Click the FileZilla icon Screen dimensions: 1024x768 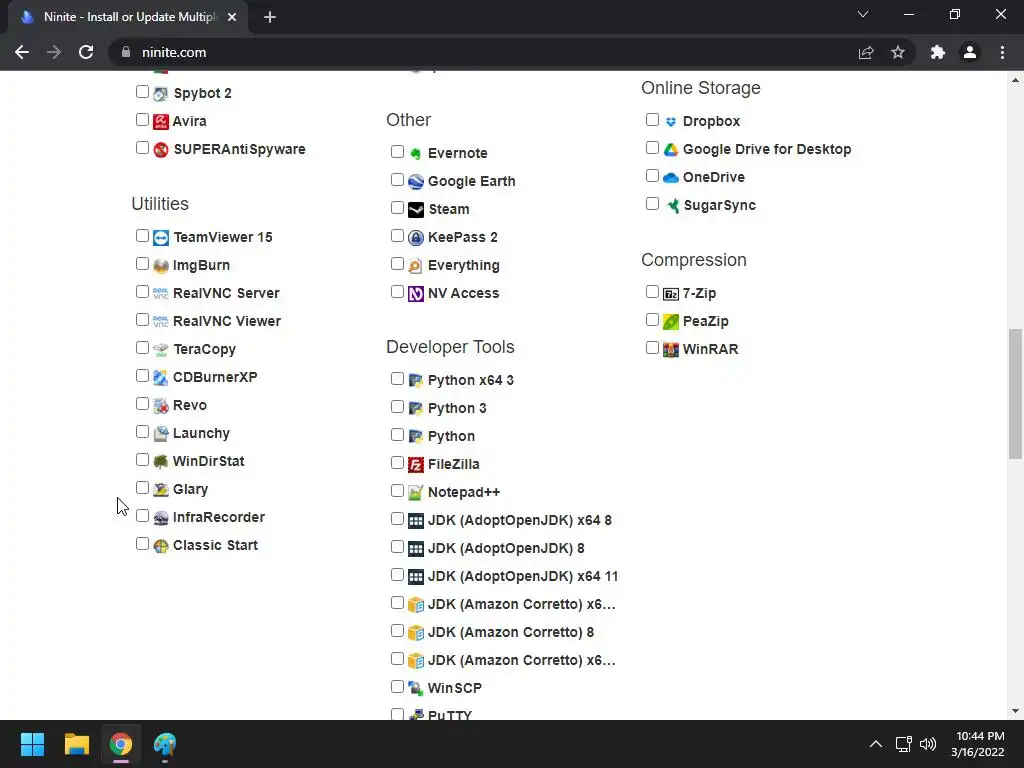[416, 464]
